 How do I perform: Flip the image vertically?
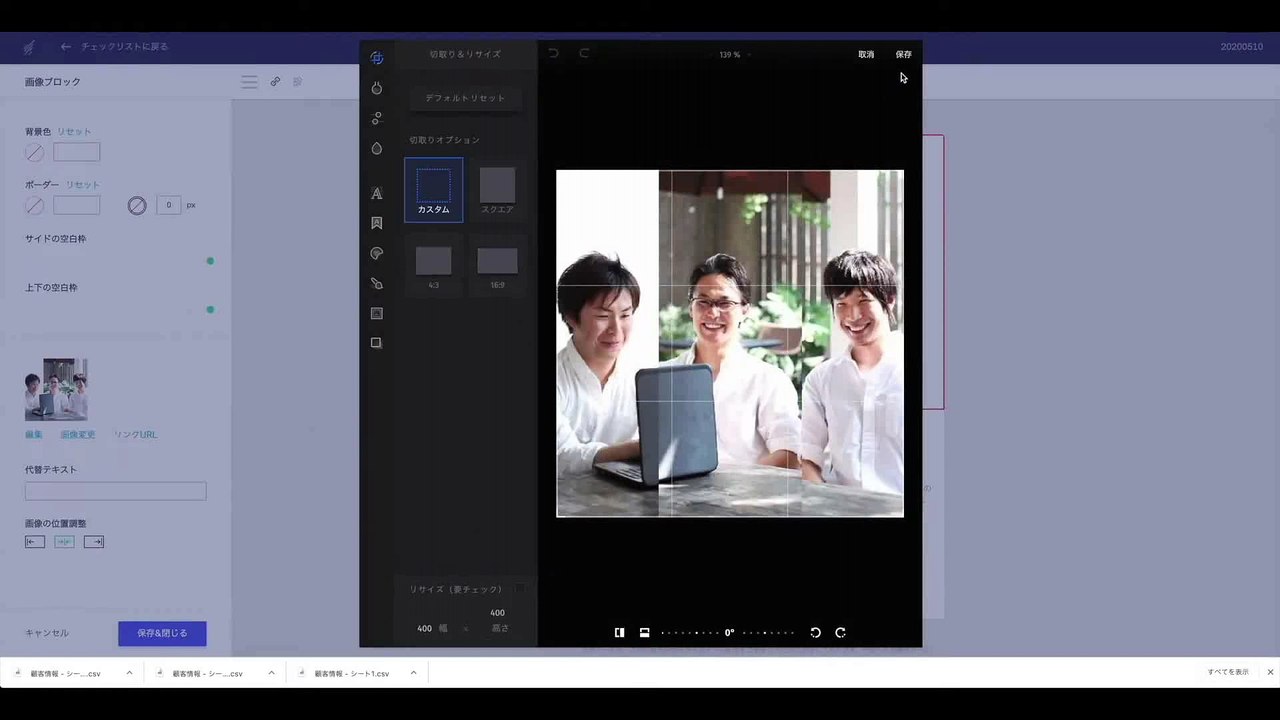(644, 632)
